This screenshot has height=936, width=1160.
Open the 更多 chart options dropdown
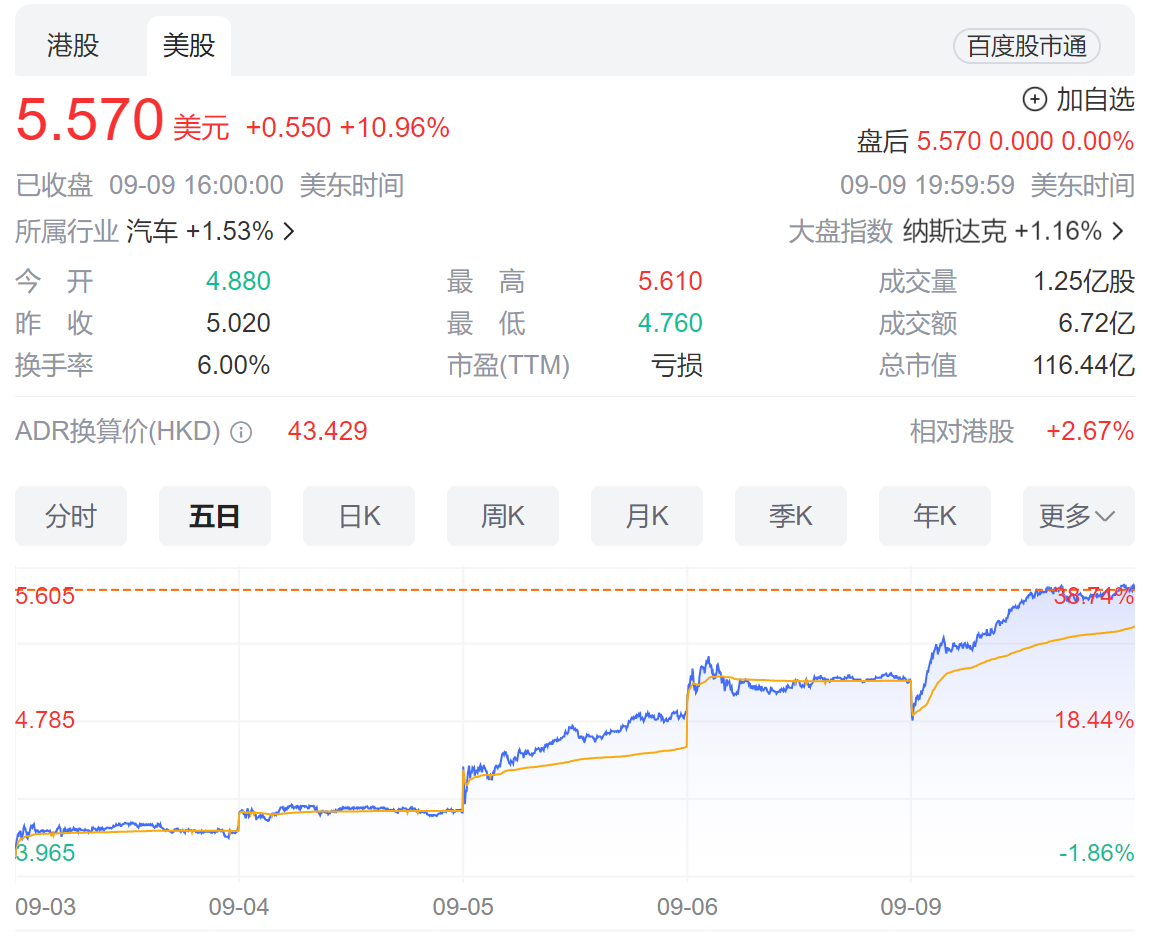1079,516
